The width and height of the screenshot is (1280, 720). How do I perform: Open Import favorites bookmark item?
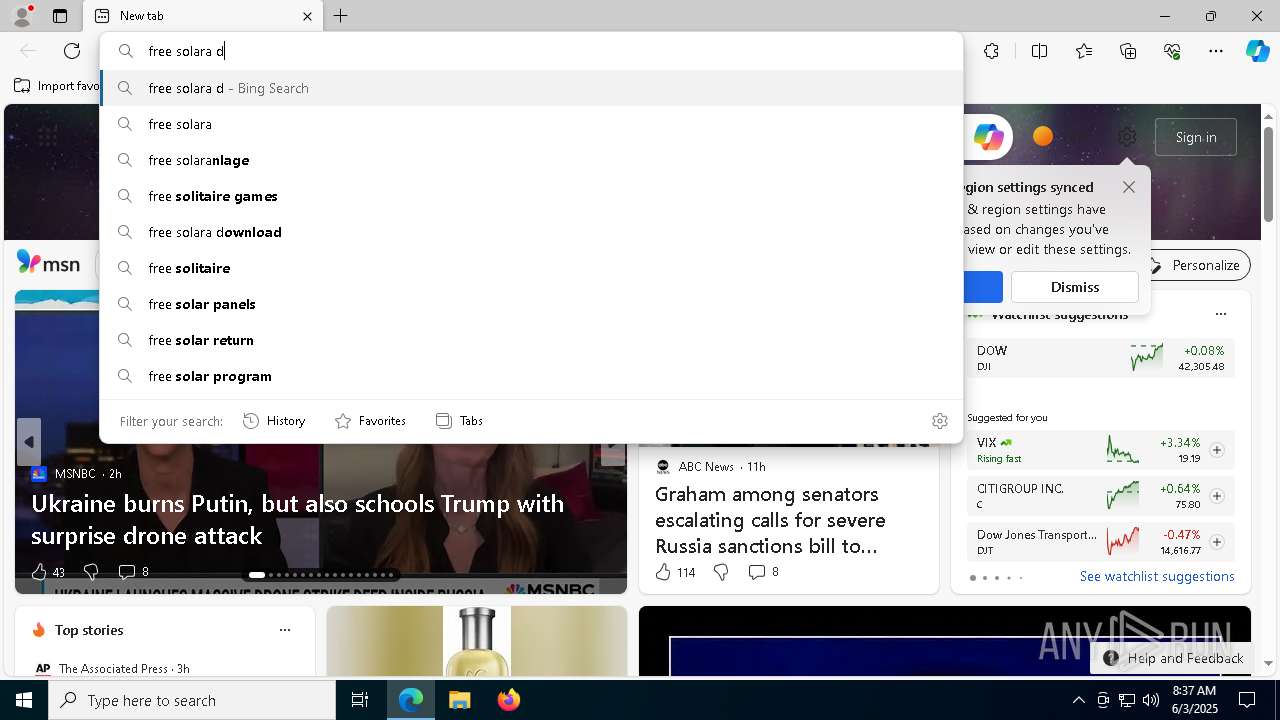(57, 86)
